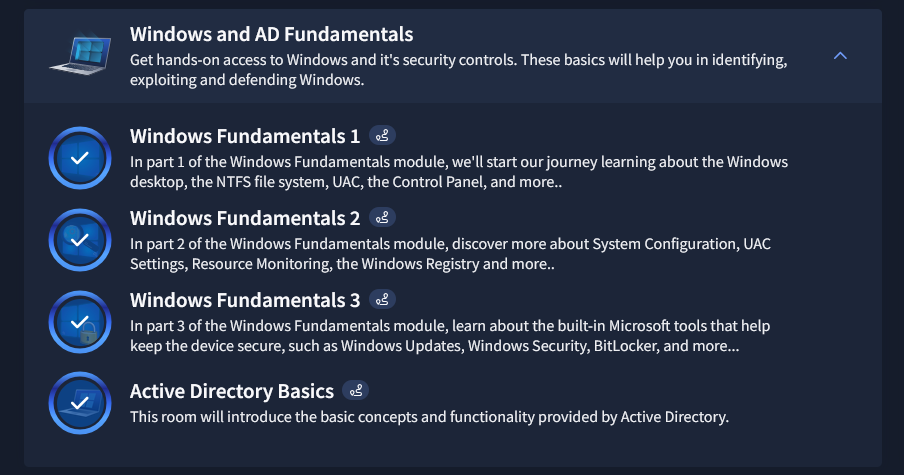
Task: Click the Windows Fundamentals 1 completed checkmark circle
Action: pos(80,158)
